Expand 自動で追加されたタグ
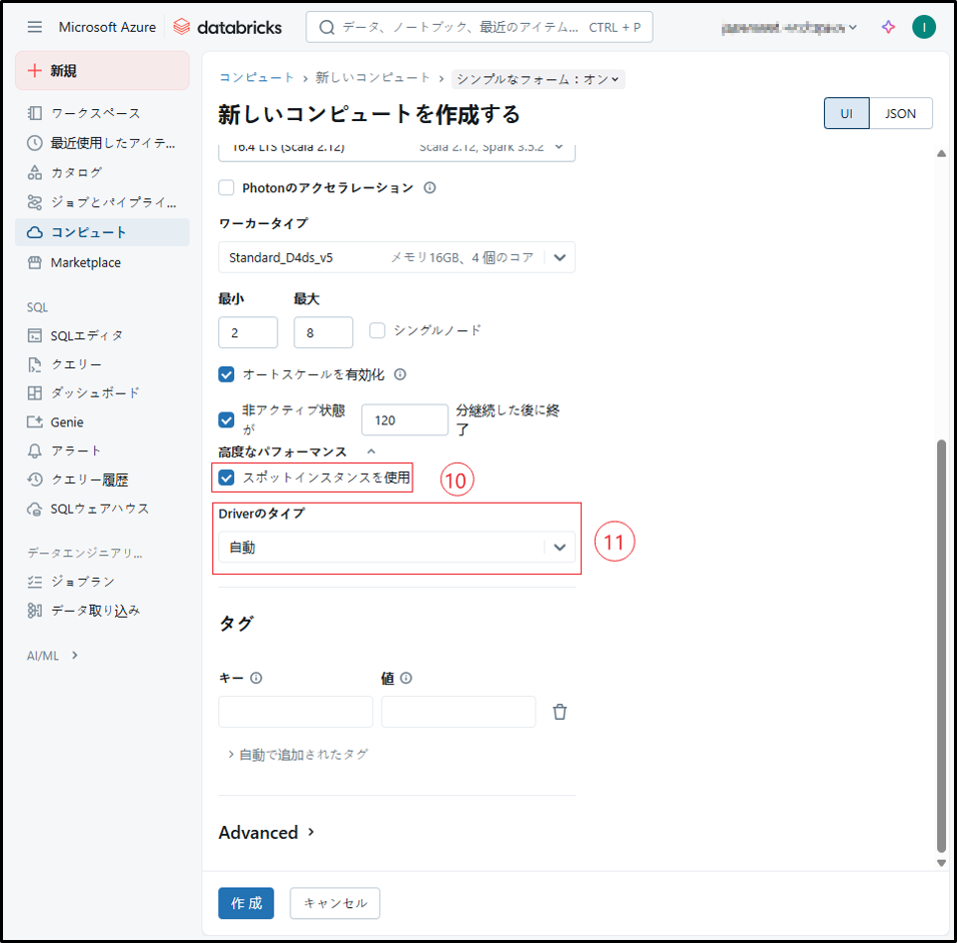Screen dimensions: 957x943 point(298,754)
